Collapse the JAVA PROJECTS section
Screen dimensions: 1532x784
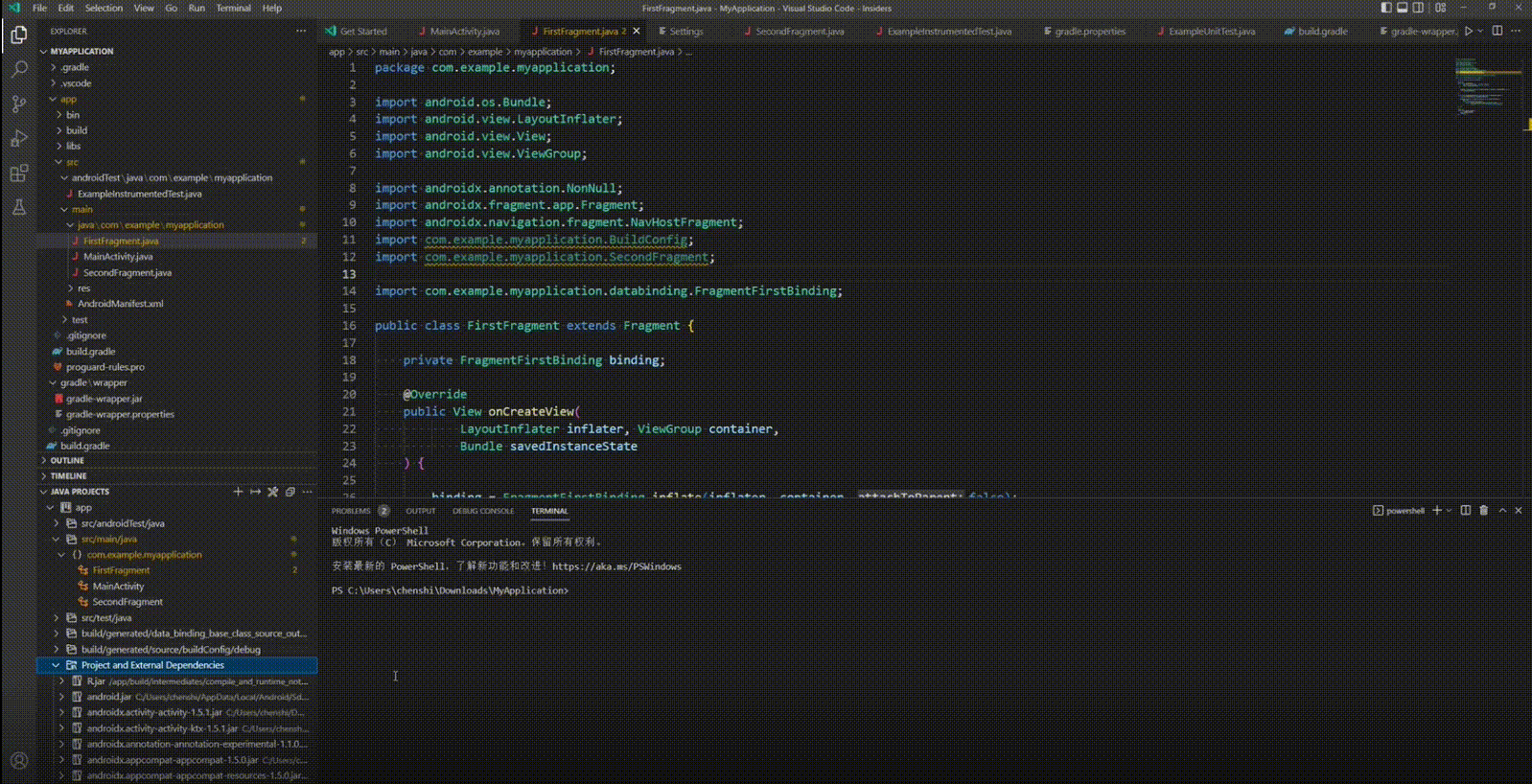[x=80, y=492]
